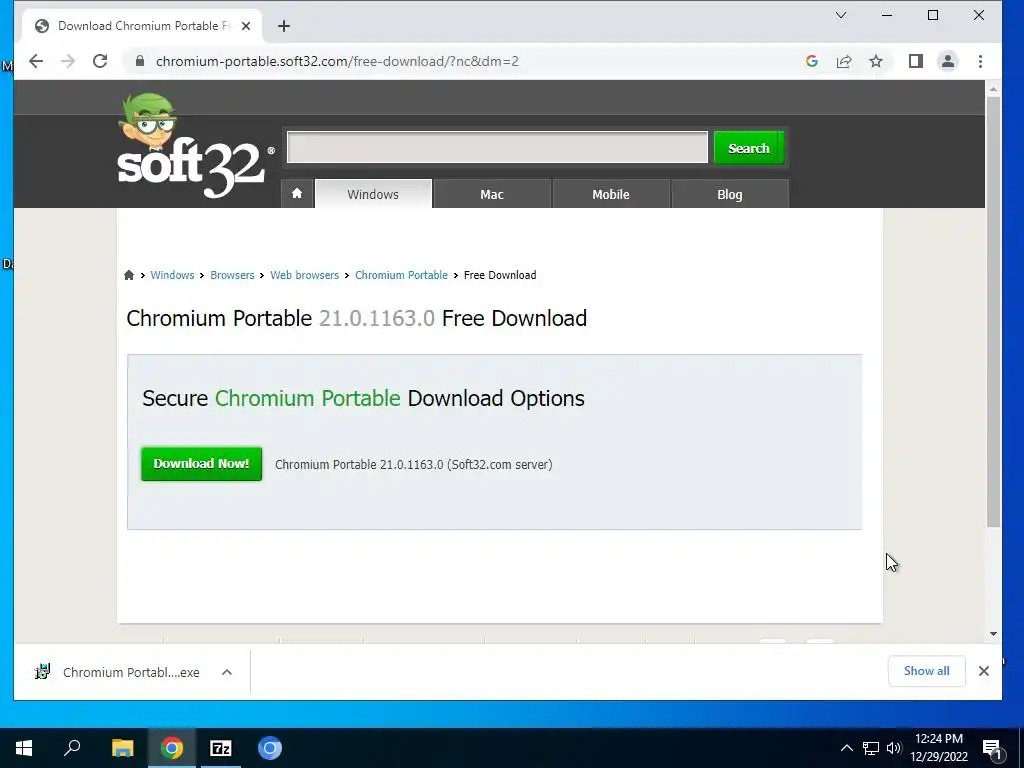
Task: Click the scrollbar up arrow
Action: pos(993,89)
